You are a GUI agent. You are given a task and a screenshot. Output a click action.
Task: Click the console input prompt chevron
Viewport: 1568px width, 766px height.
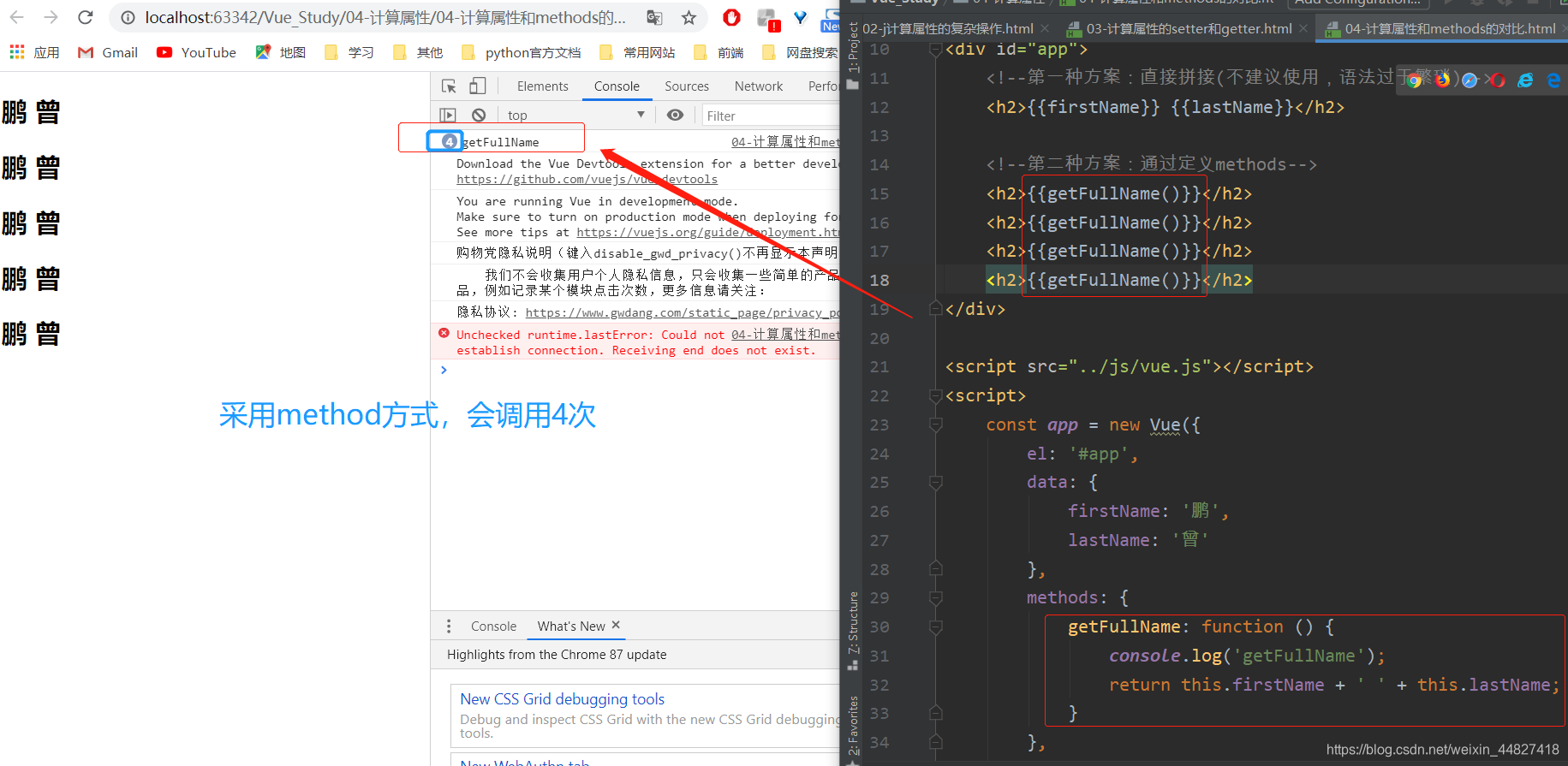[444, 370]
